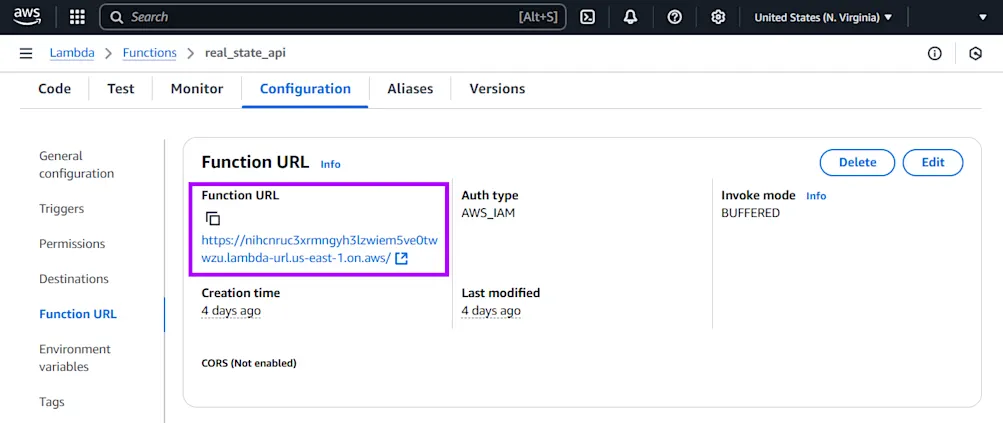Viewport: 1003px width, 423px height.
Task: Select Function URL in sidebar
Action: [x=78, y=314]
